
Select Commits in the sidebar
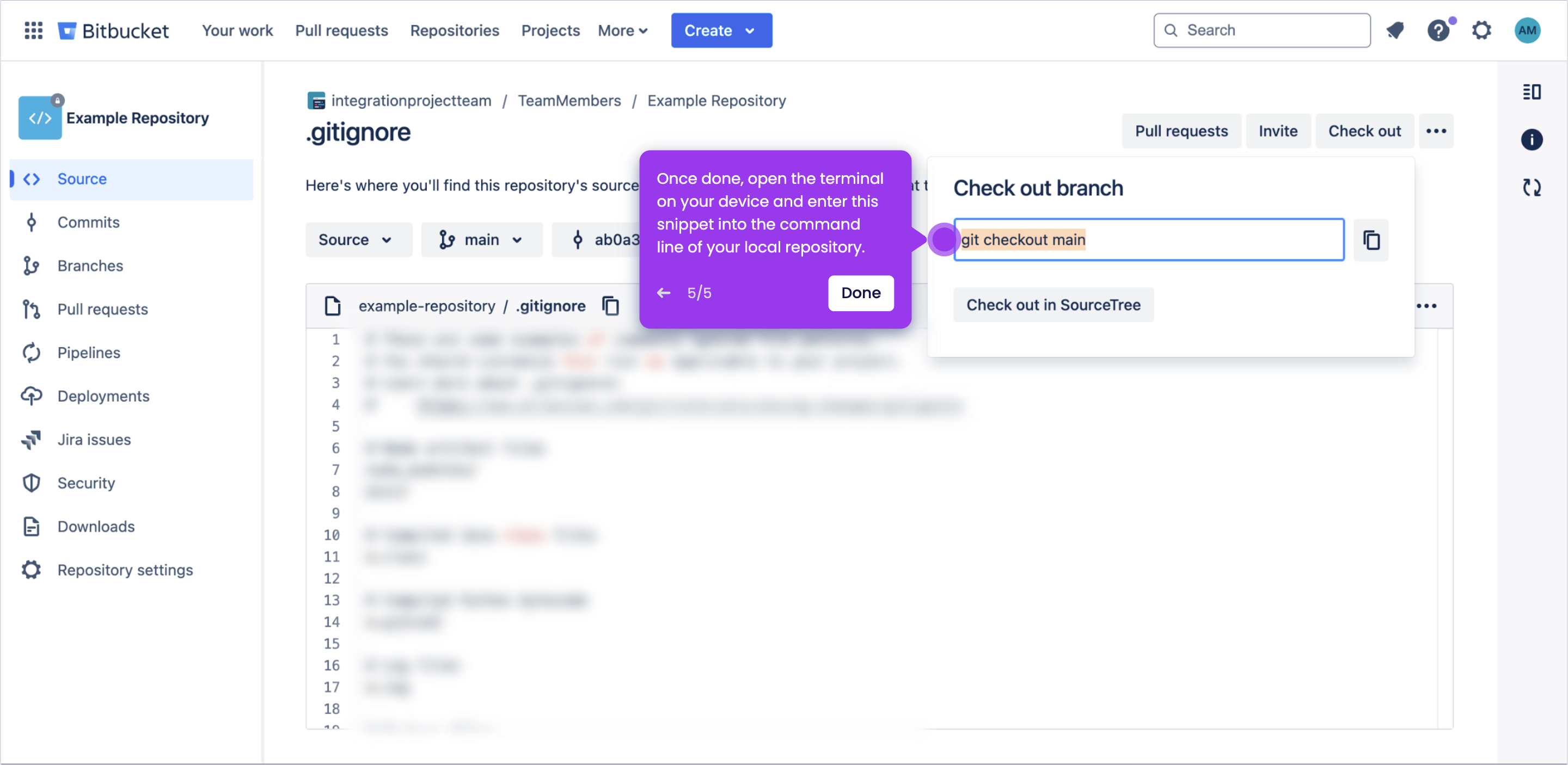131,222
